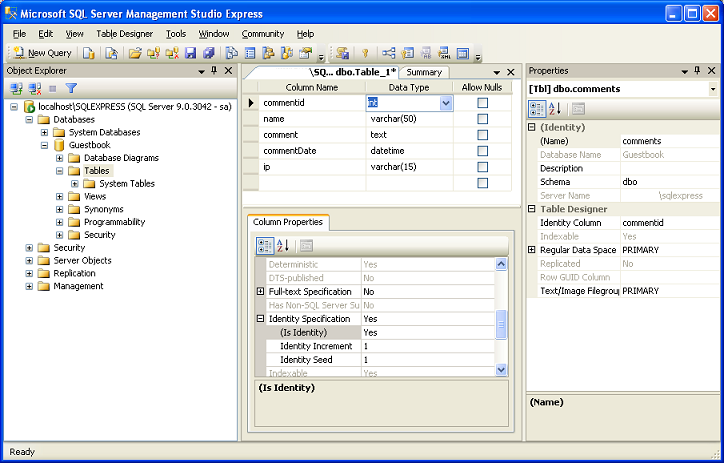Expand the Views folder node
Screen dimensions: 724x463
coord(60,197)
